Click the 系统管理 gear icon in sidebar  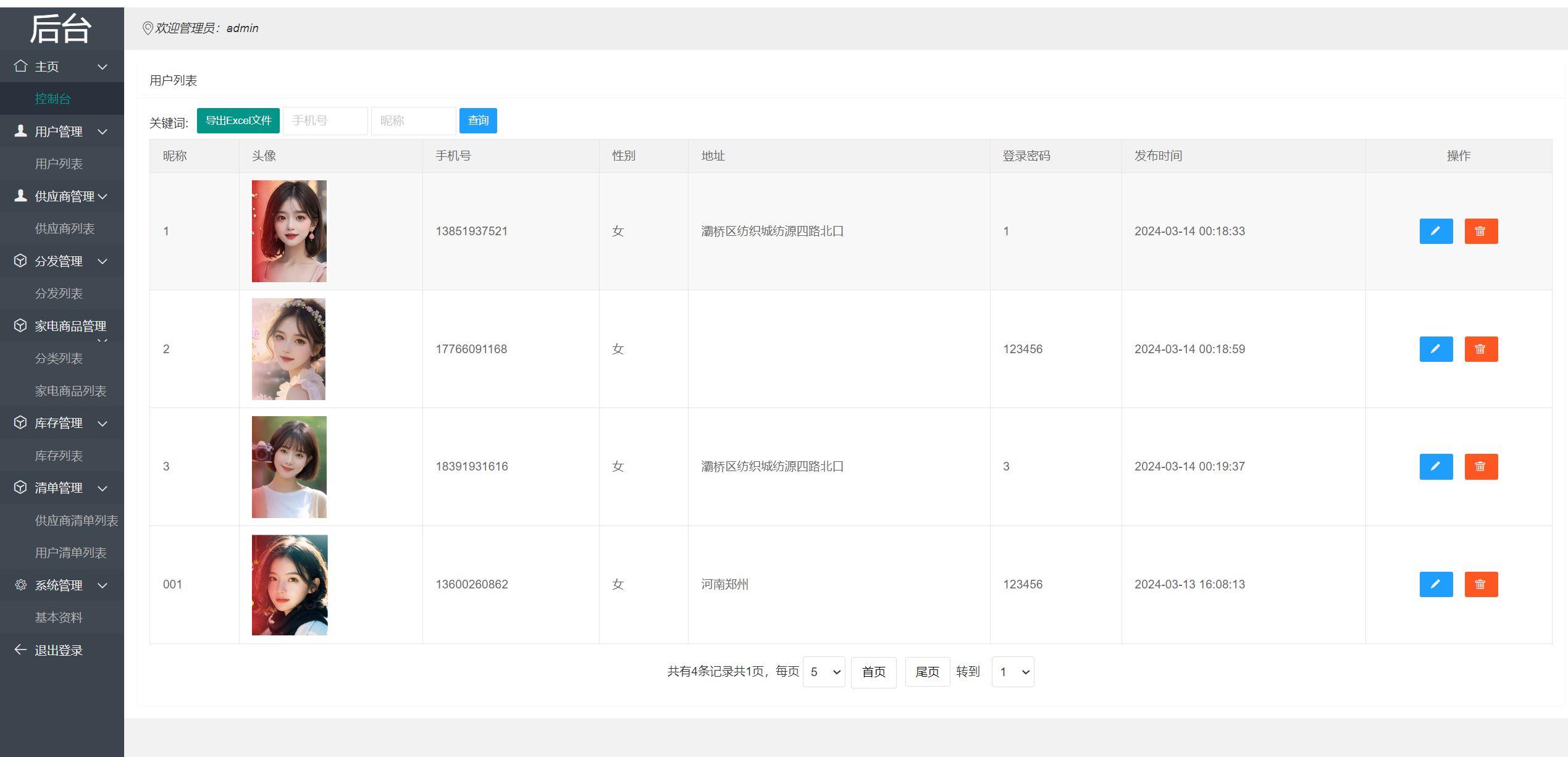point(19,585)
